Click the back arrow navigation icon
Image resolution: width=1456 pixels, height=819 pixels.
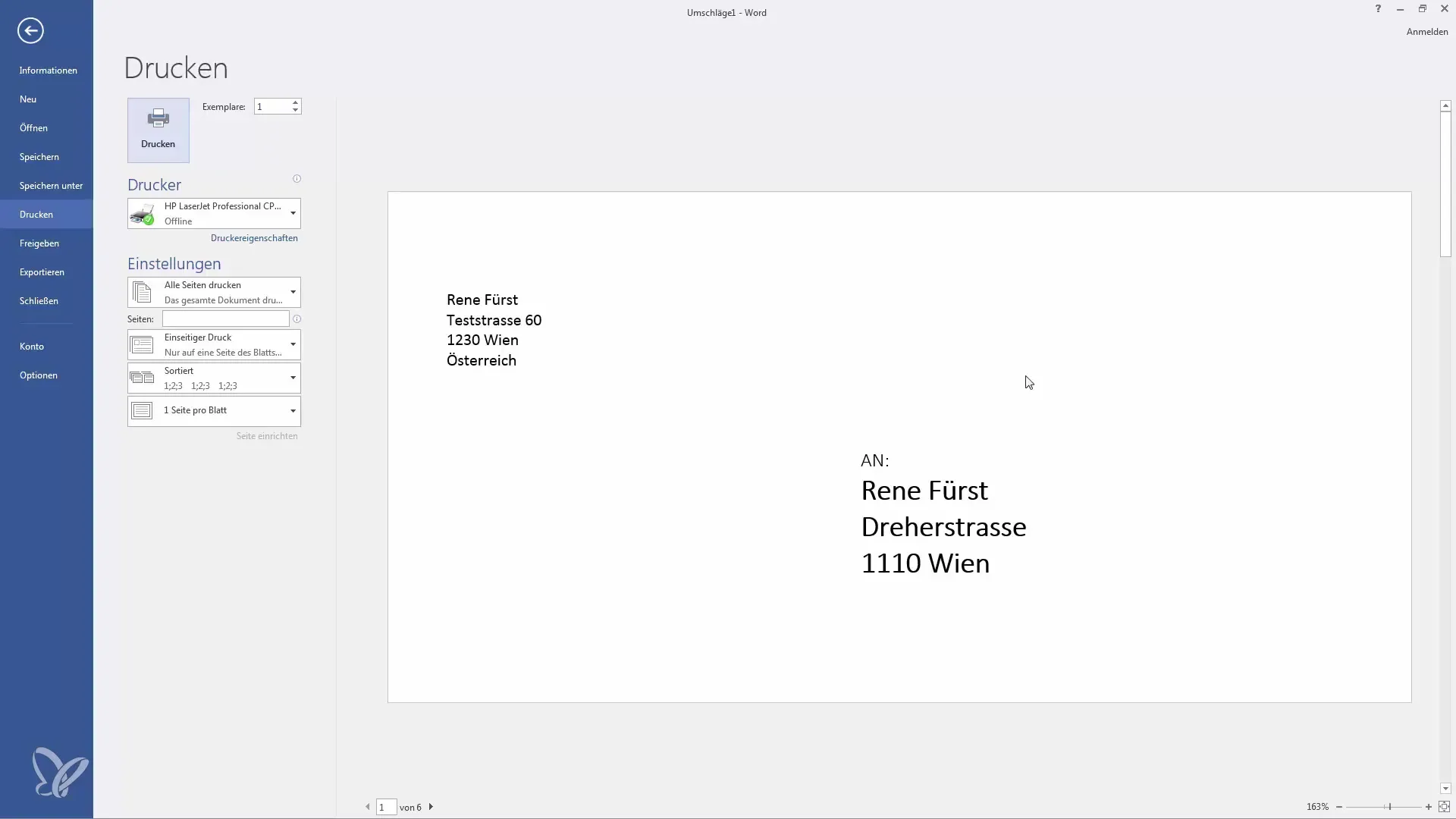click(29, 29)
